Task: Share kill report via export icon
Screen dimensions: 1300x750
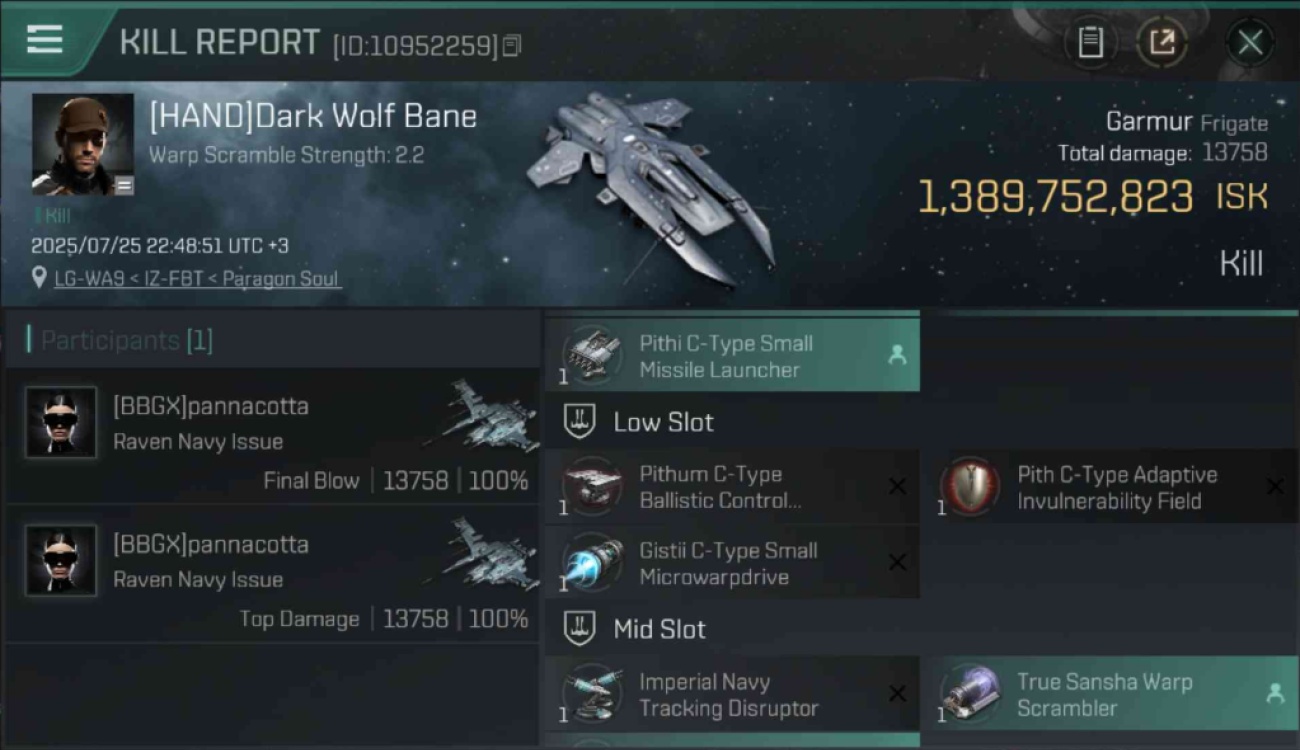Action: [x=1162, y=42]
